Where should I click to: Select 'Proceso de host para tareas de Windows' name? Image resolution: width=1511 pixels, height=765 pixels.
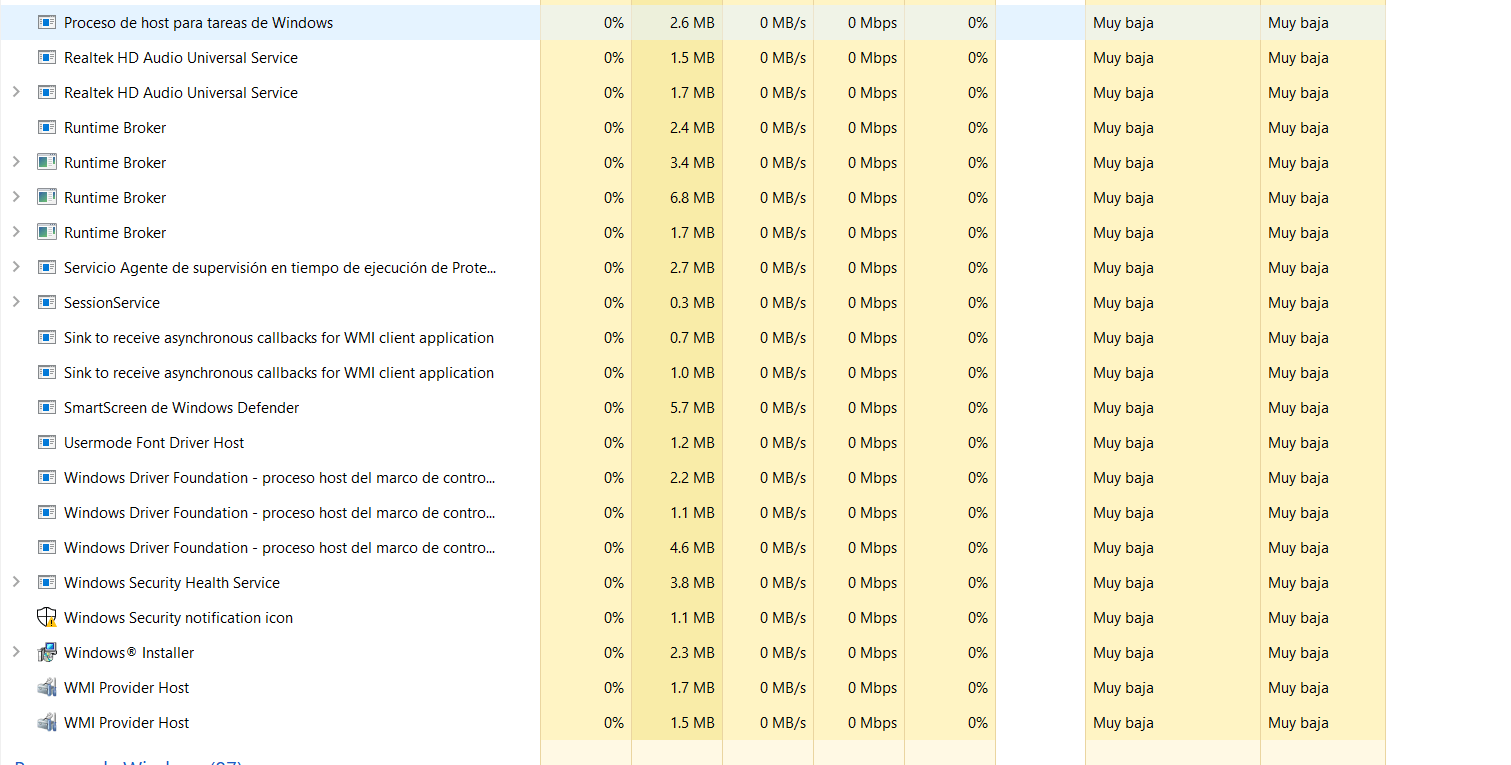pyautogui.click(x=198, y=22)
